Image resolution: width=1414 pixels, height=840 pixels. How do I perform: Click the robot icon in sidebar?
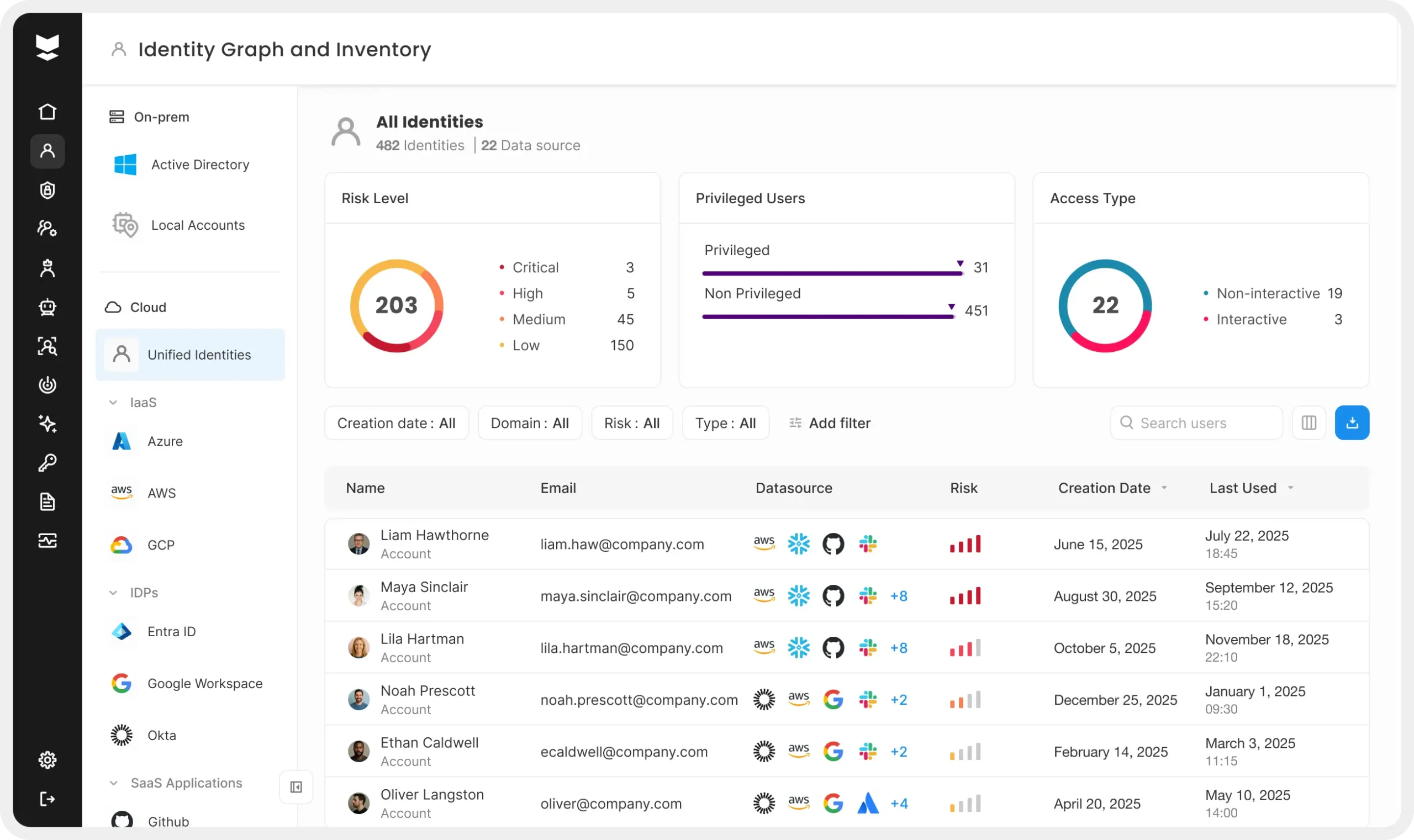(x=48, y=308)
